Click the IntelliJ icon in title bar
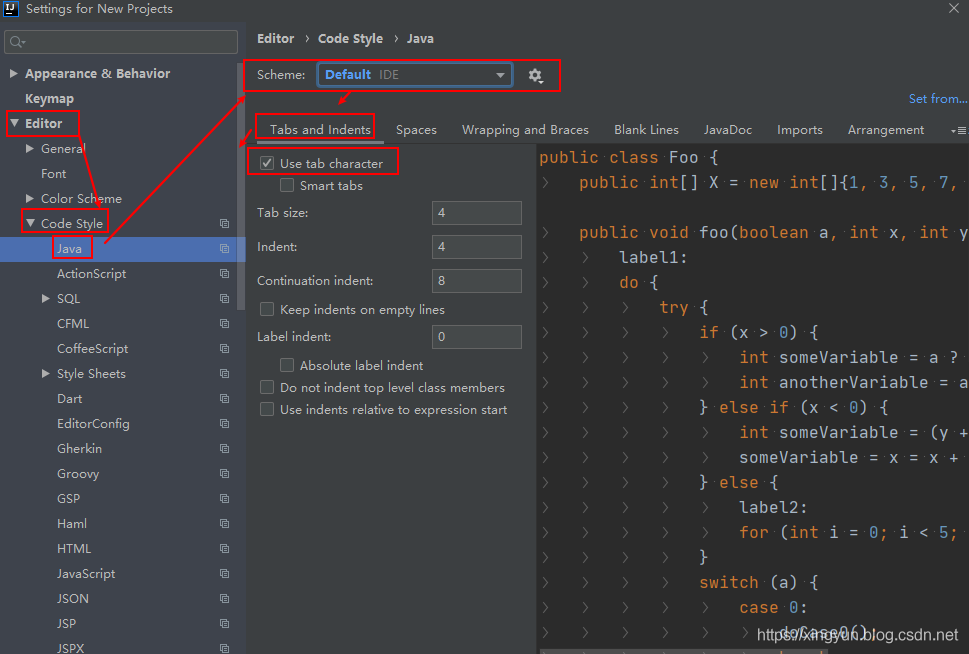The height and width of the screenshot is (654, 969). tap(11, 9)
